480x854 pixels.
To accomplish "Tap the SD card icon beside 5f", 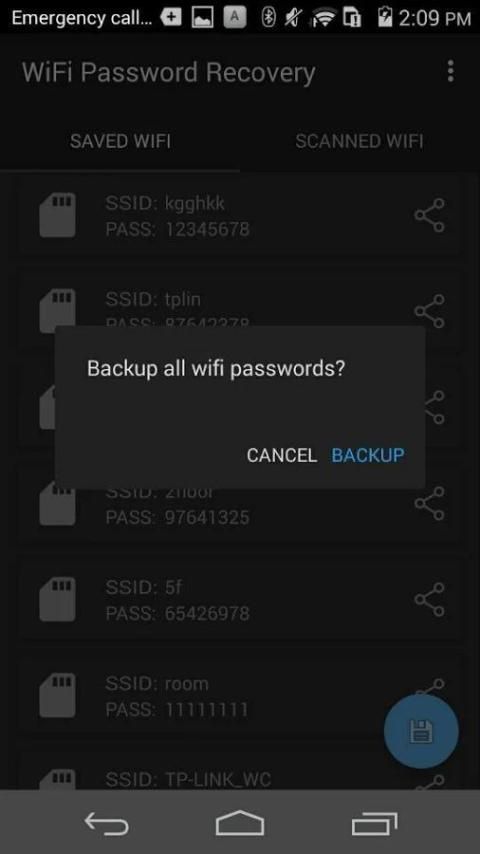I will pyautogui.click(x=57, y=600).
